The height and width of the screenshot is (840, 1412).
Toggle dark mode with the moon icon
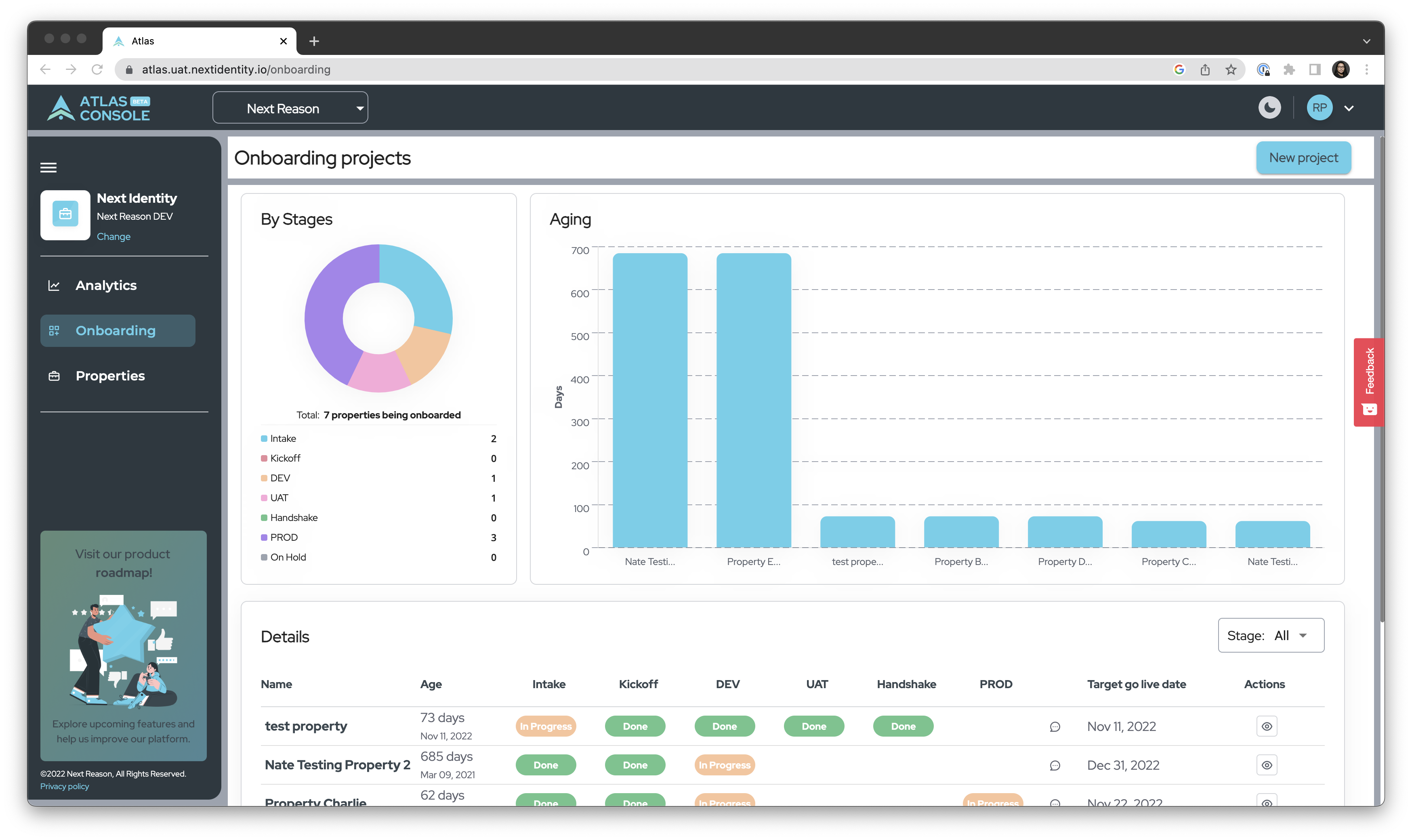pyautogui.click(x=1269, y=107)
